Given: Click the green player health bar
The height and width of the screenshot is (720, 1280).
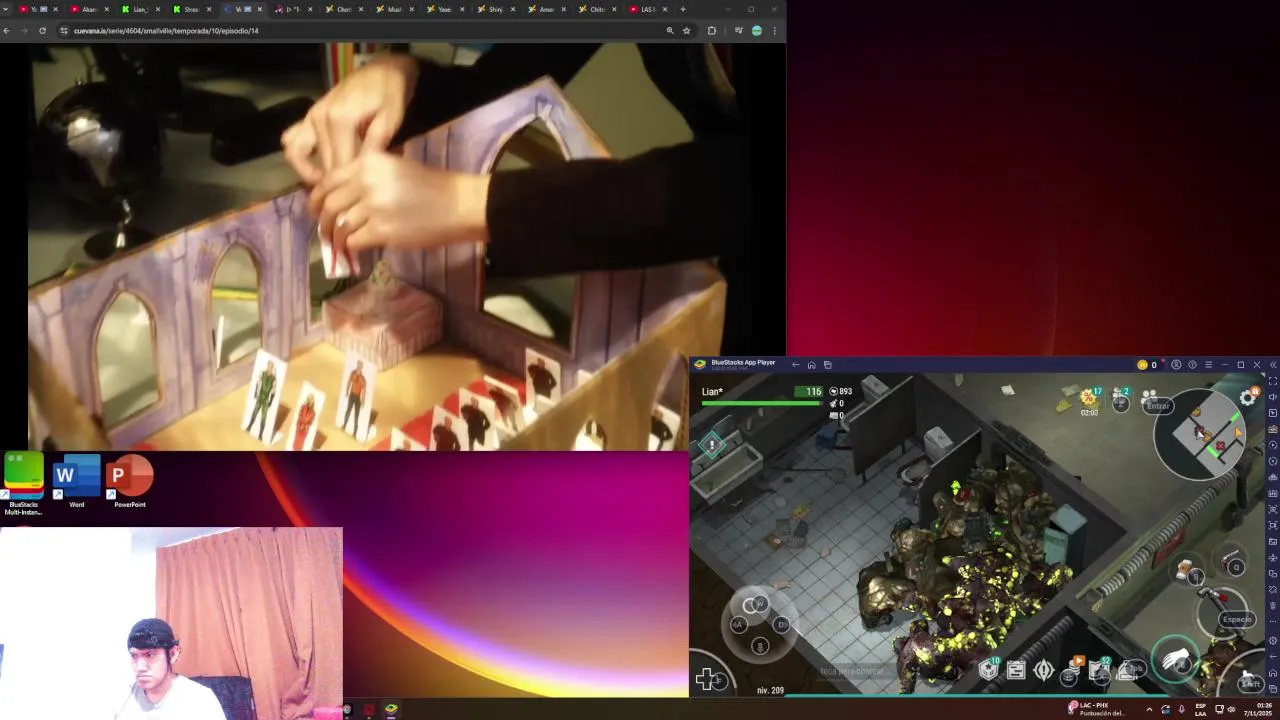Looking at the screenshot, I should tap(761, 403).
